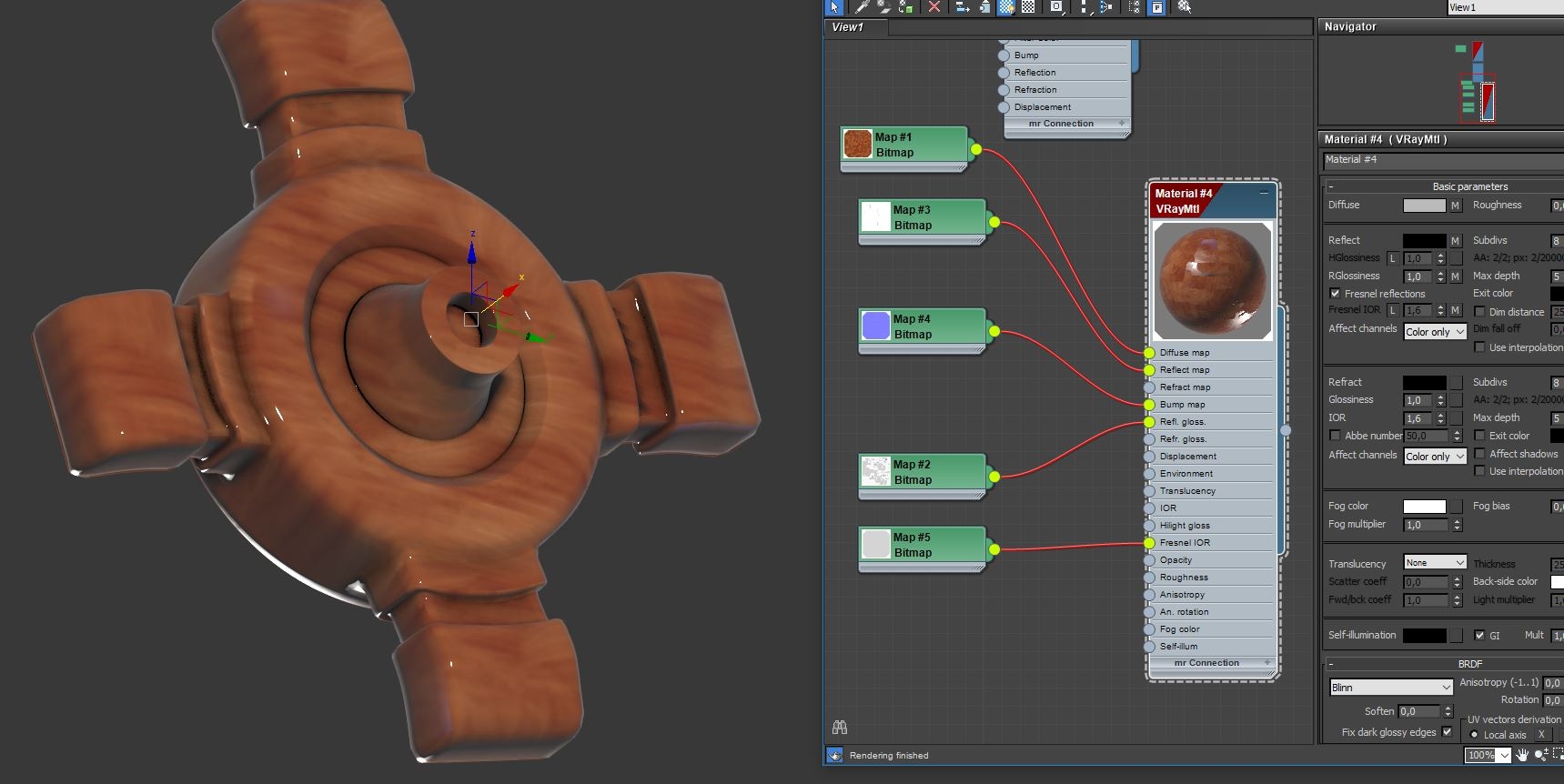
Task: Click the Material/Map Browser toggle icon
Action: click(x=1134, y=7)
